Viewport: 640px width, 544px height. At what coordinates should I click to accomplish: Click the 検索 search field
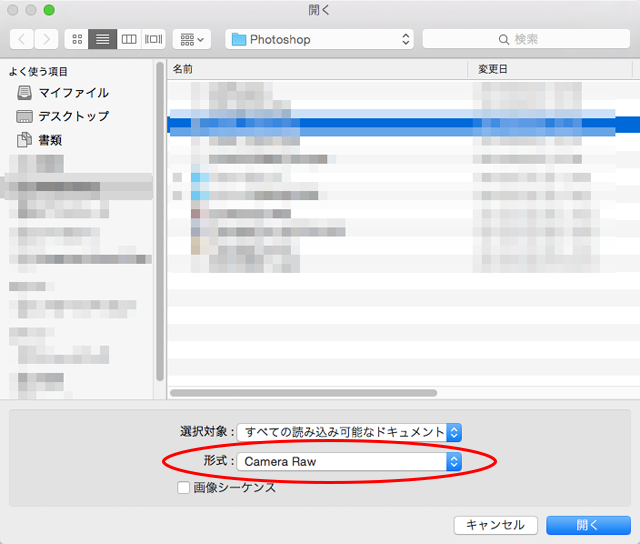click(526, 39)
